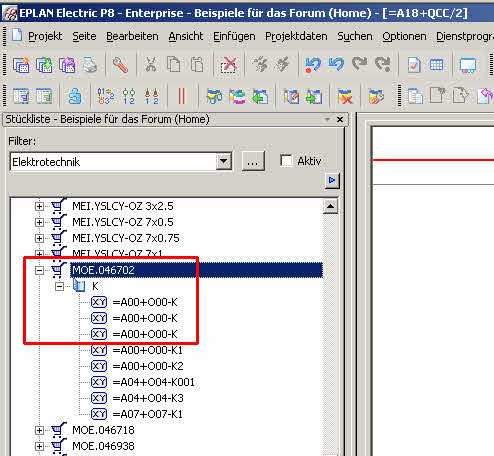
Task: Click the red double vertical bars icon
Action: click(181, 96)
